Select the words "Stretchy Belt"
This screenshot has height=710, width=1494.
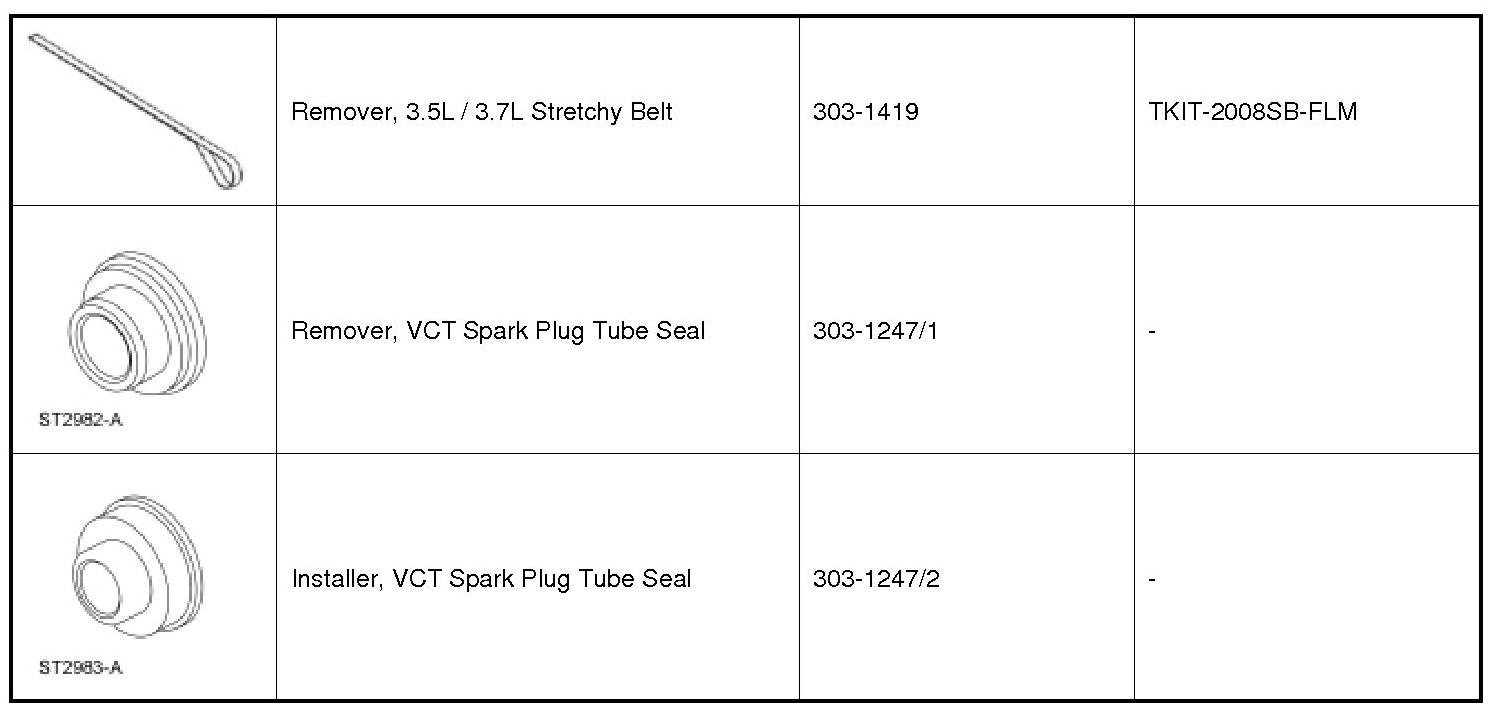click(601, 111)
